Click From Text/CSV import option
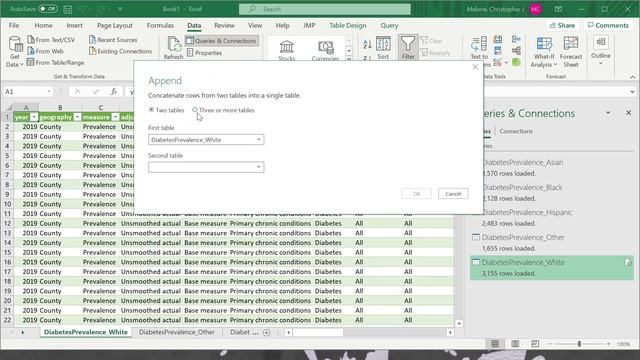The height and width of the screenshot is (360, 640). tap(51, 40)
